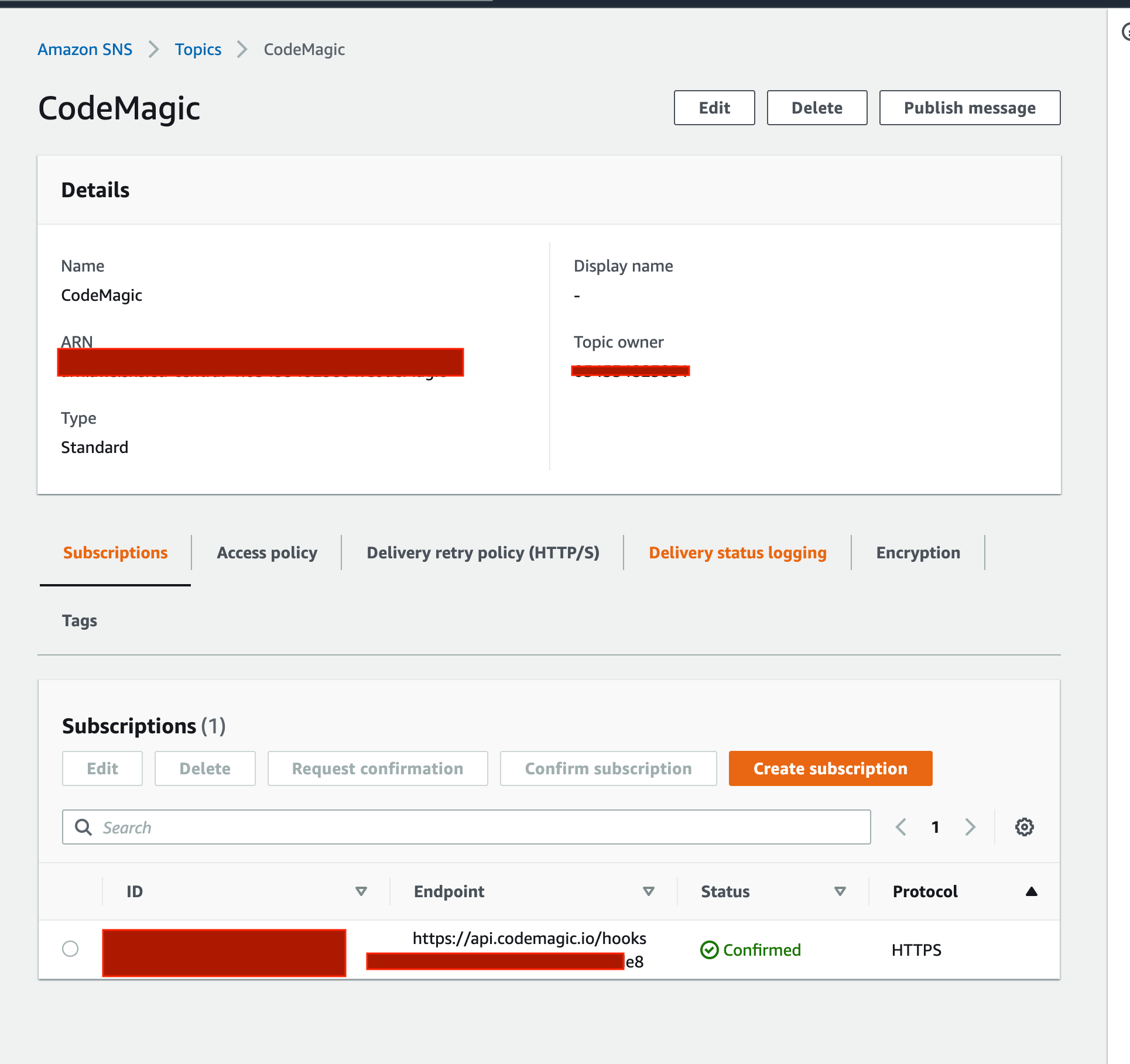Viewport: 1130px width, 1064px height.
Task: Click breadcrumb chevron after Topics
Action: tap(242, 49)
